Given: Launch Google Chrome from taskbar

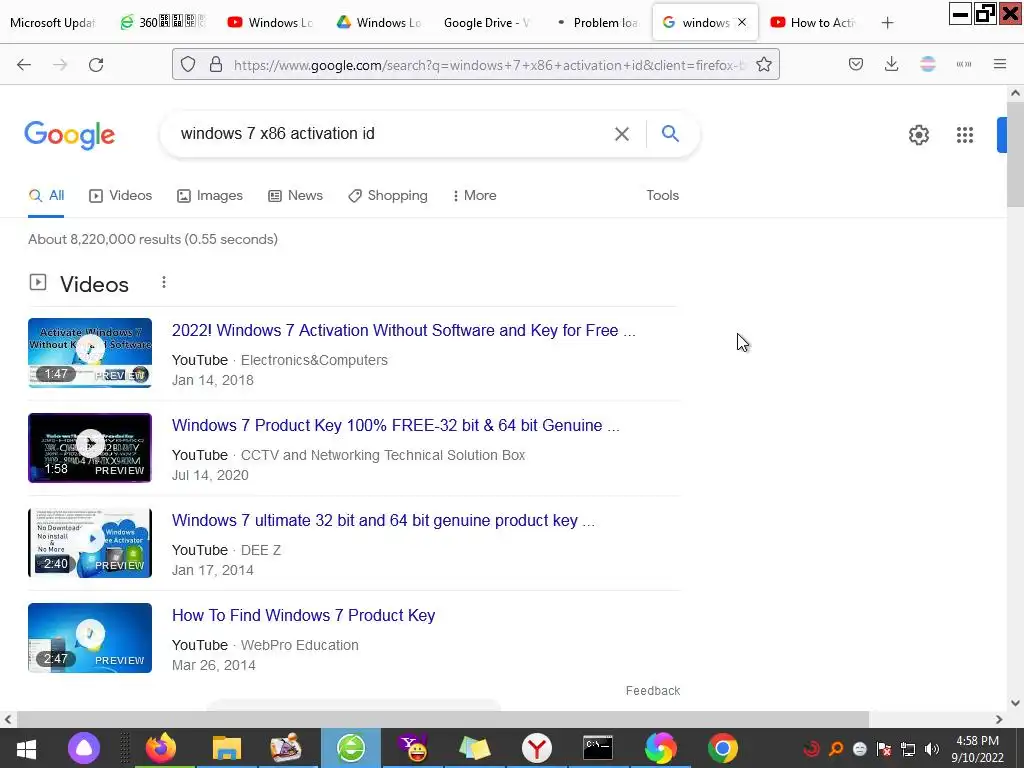Looking at the screenshot, I should click(x=722, y=748).
